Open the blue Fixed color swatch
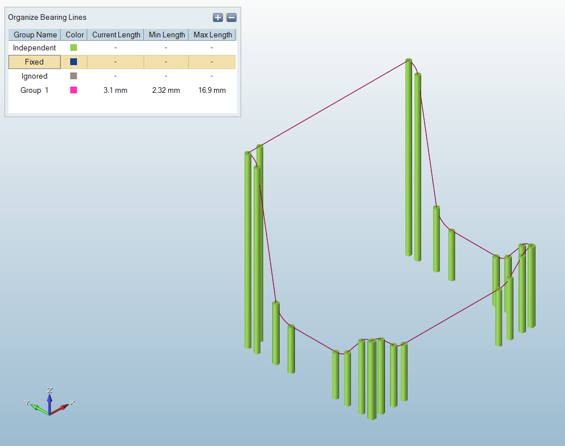 74,62
